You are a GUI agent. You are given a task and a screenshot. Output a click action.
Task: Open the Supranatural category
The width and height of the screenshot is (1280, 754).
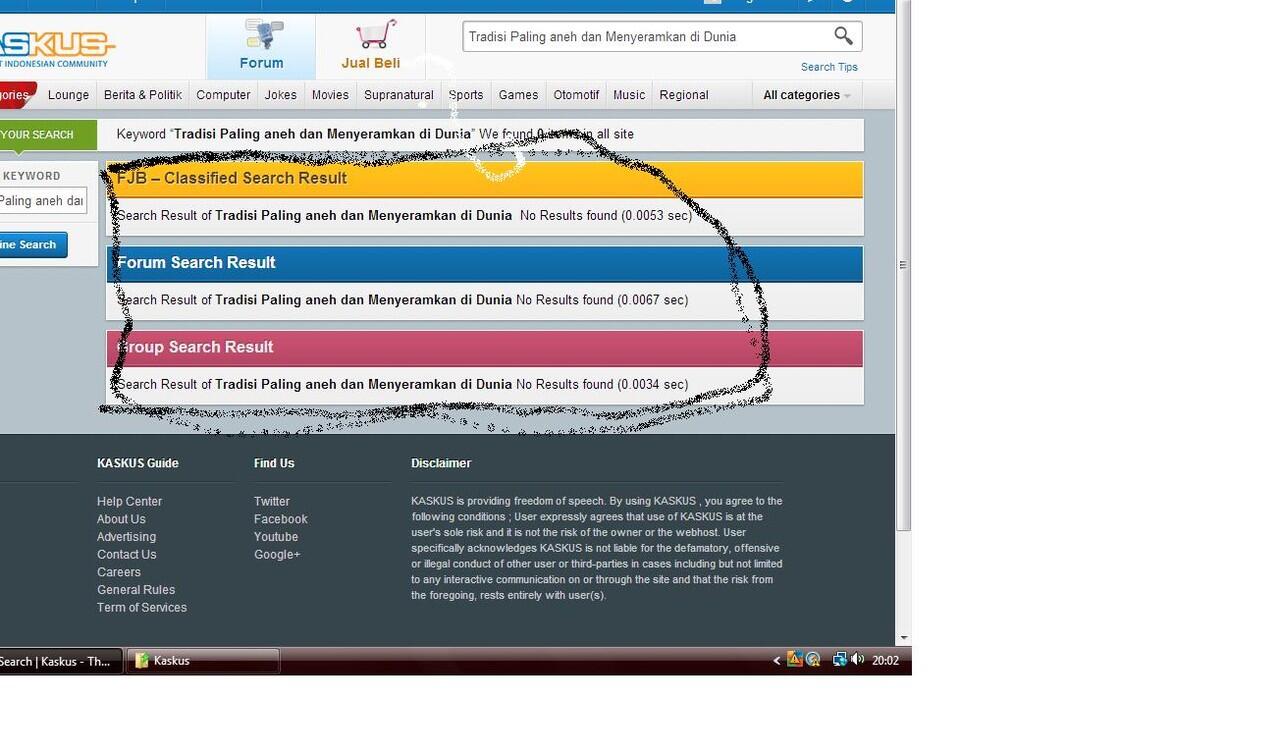click(399, 95)
